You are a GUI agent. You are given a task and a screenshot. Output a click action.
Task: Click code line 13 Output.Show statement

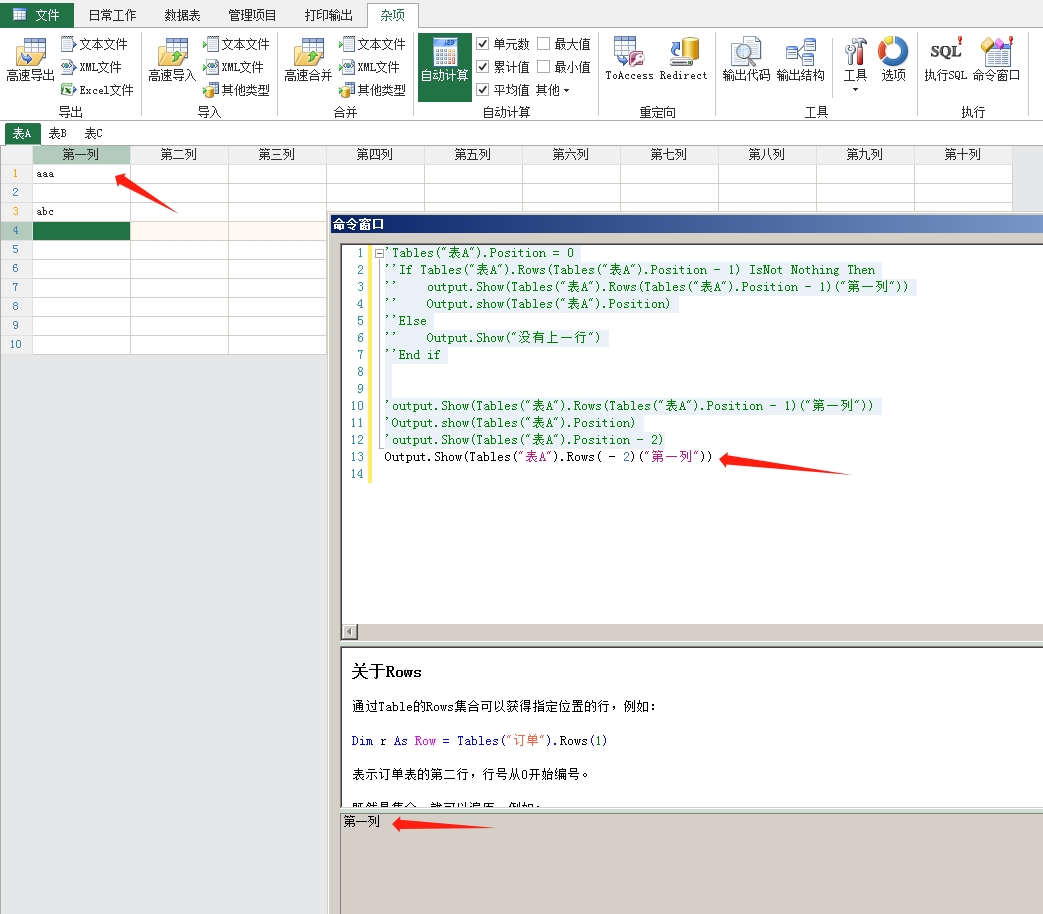(x=547, y=456)
